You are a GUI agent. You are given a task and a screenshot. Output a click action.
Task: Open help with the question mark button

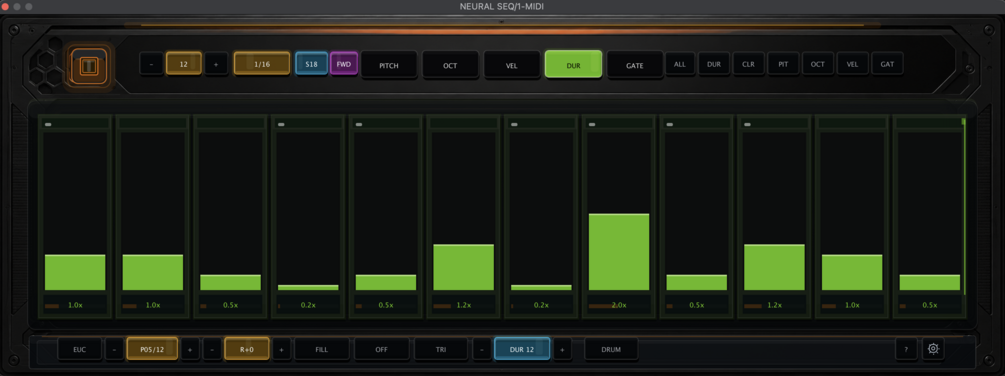[906, 350]
